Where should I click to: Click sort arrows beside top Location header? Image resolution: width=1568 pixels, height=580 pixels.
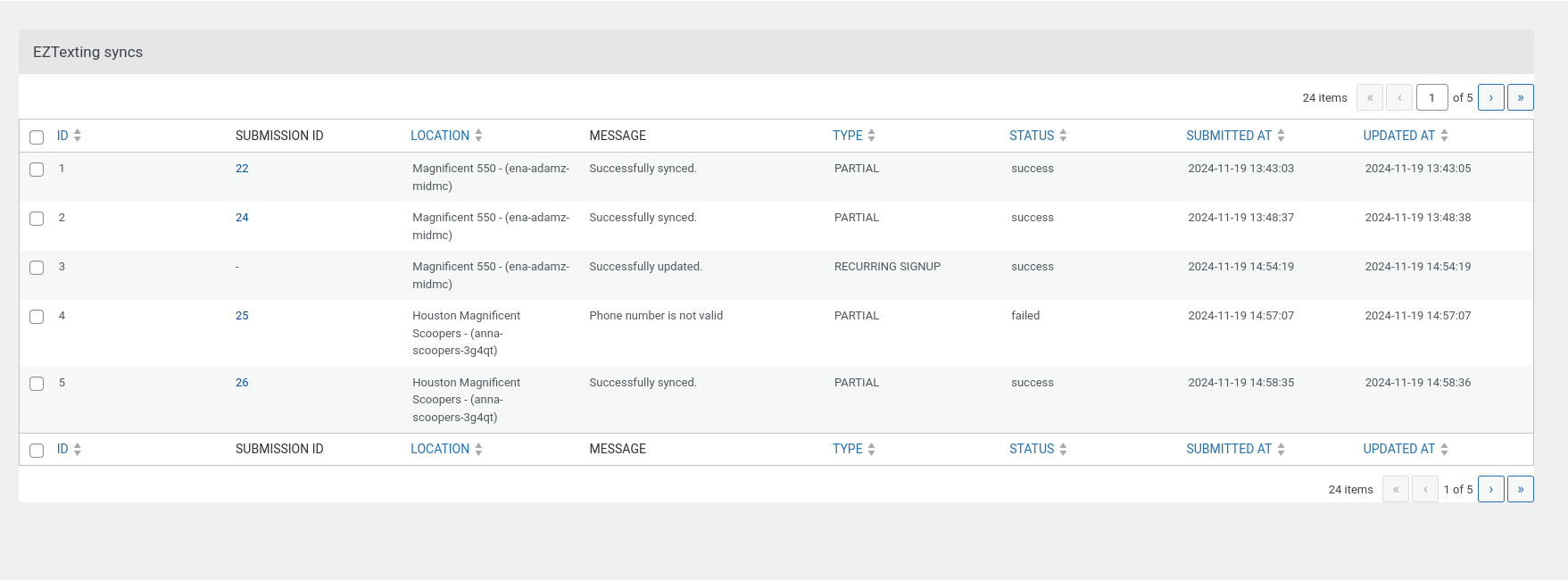tap(478, 136)
